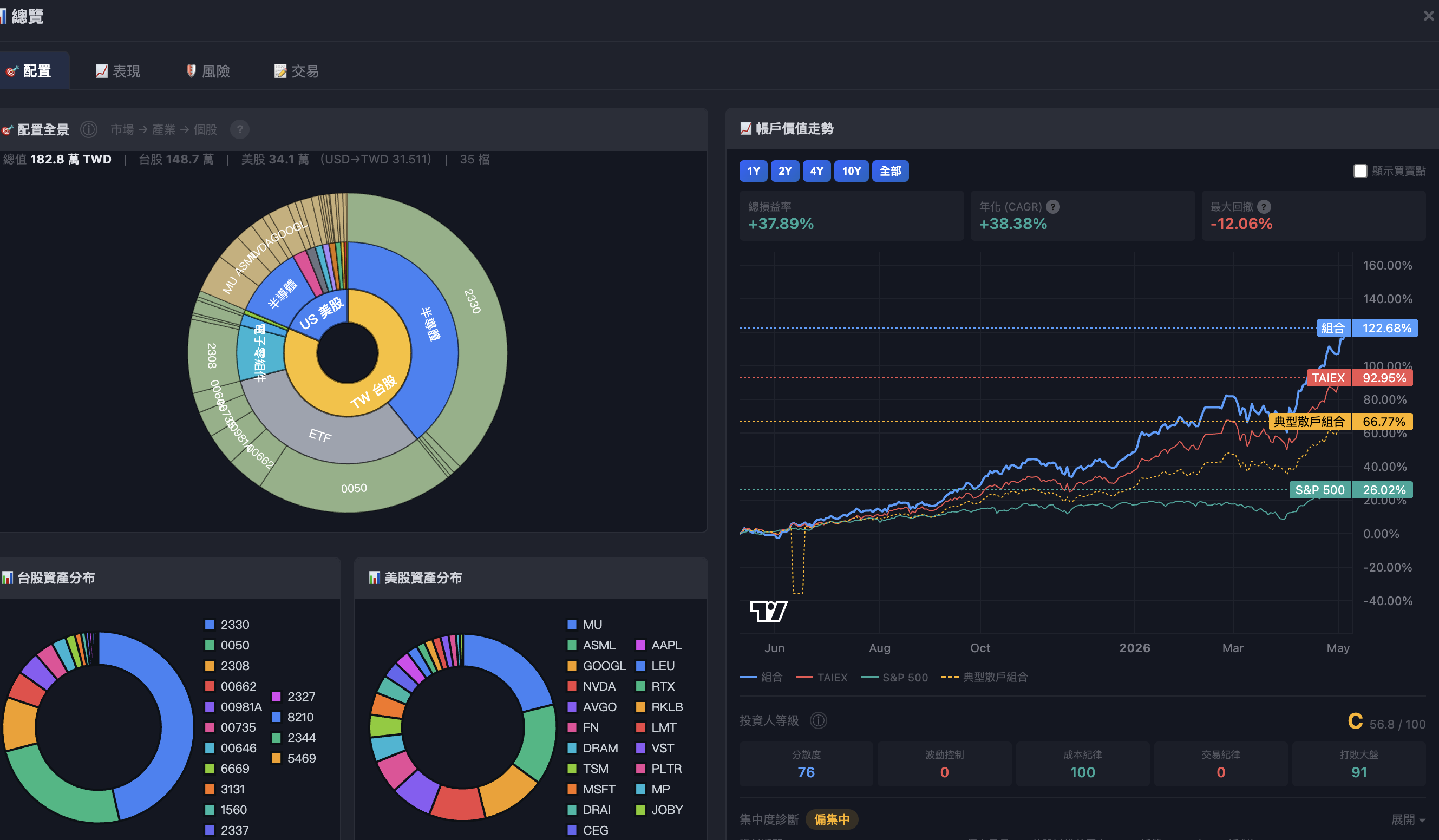Open the CAGR help question mark
The width and height of the screenshot is (1439, 840).
[x=1053, y=207]
